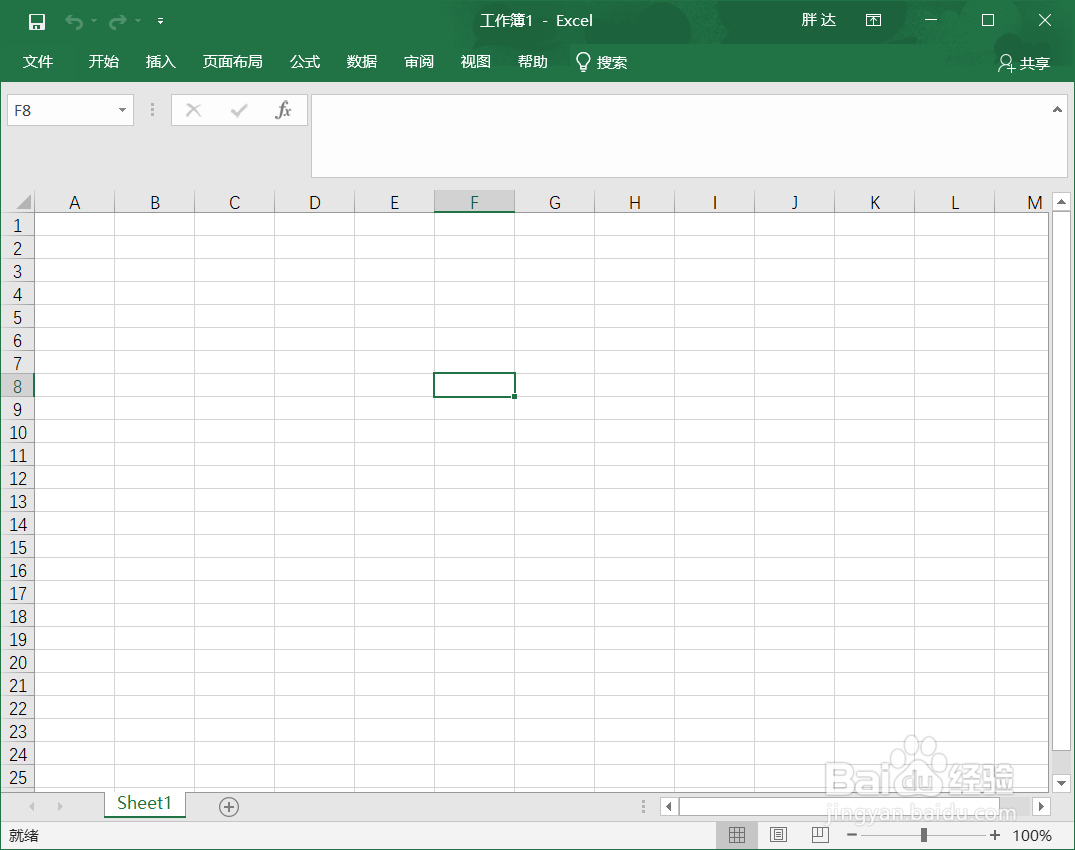Click the horizontal scrollbar right arrow
Viewport: 1075px width, 850px height.
click(1041, 806)
